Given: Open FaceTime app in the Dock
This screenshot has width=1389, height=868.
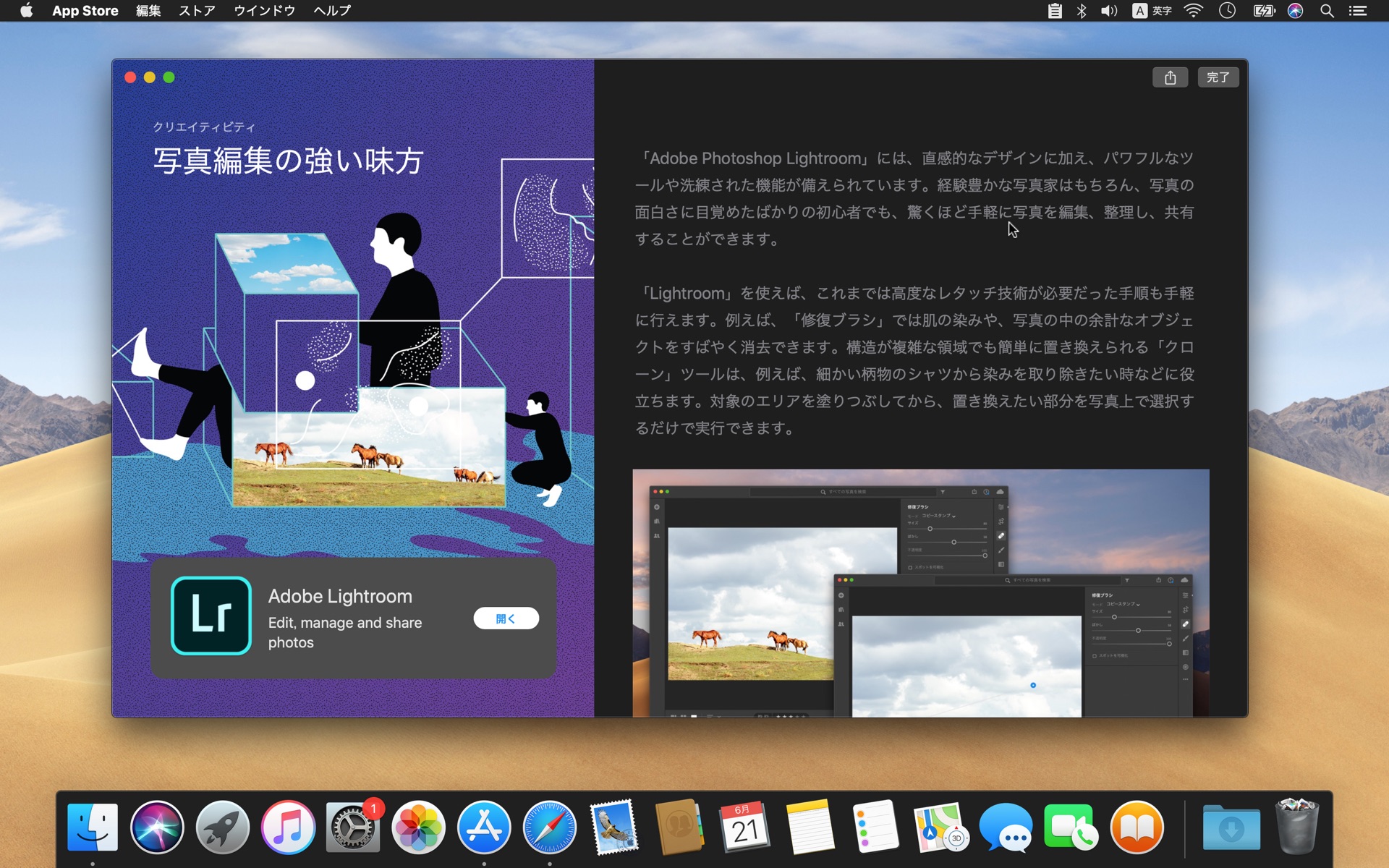Looking at the screenshot, I should coord(1071,827).
